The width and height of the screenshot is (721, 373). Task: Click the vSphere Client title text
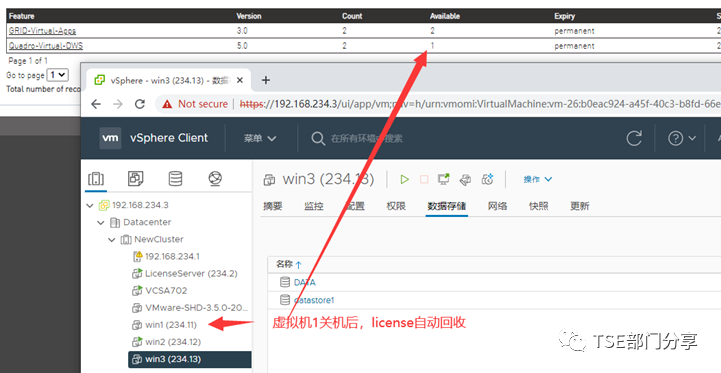(x=169, y=138)
